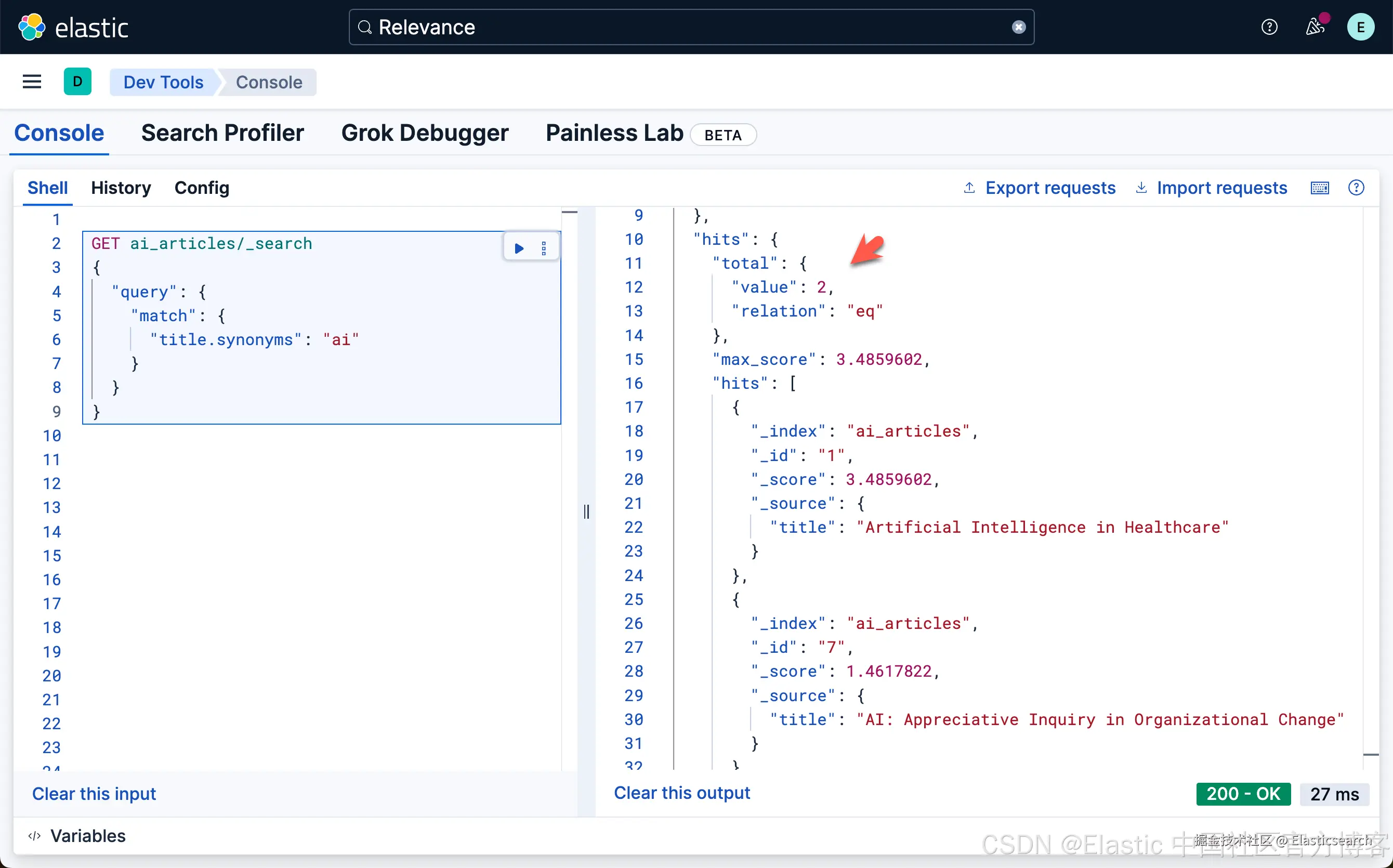Viewport: 1393px width, 868px height.
Task: Open help menu question mark icon
Action: click(x=1269, y=27)
